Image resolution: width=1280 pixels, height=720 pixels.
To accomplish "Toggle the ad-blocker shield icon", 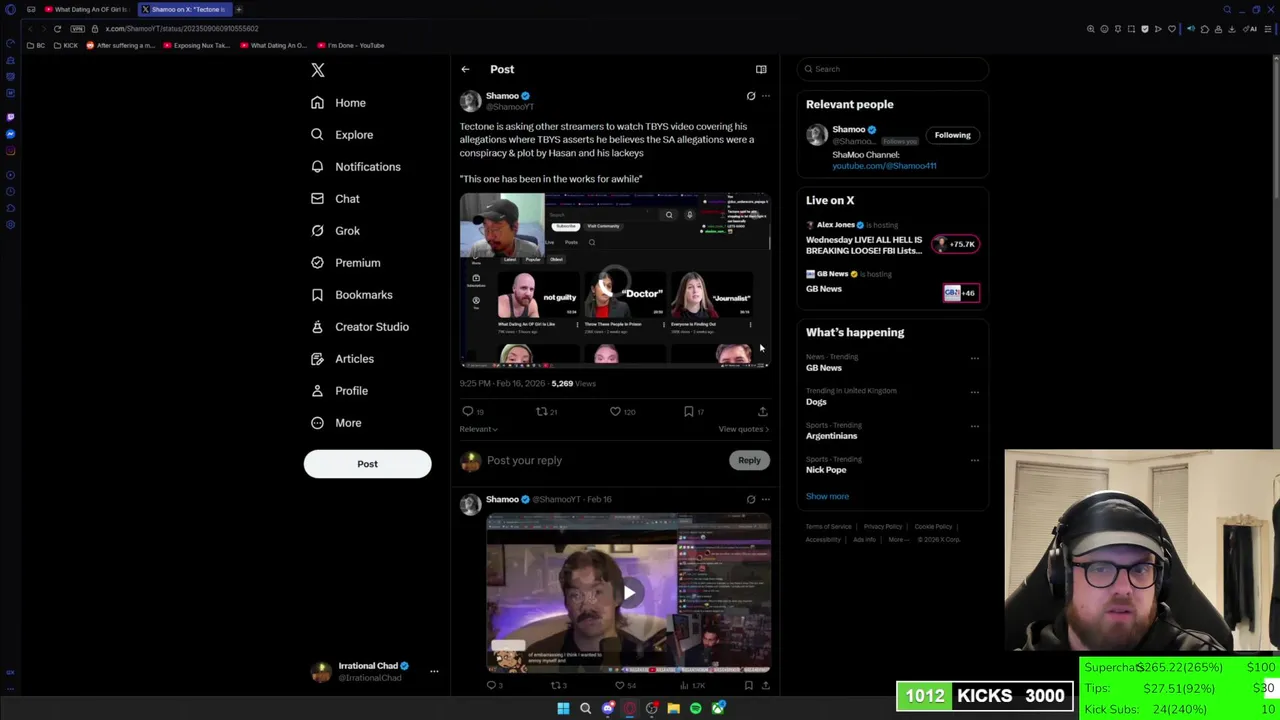I will [x=1145, y=29].
